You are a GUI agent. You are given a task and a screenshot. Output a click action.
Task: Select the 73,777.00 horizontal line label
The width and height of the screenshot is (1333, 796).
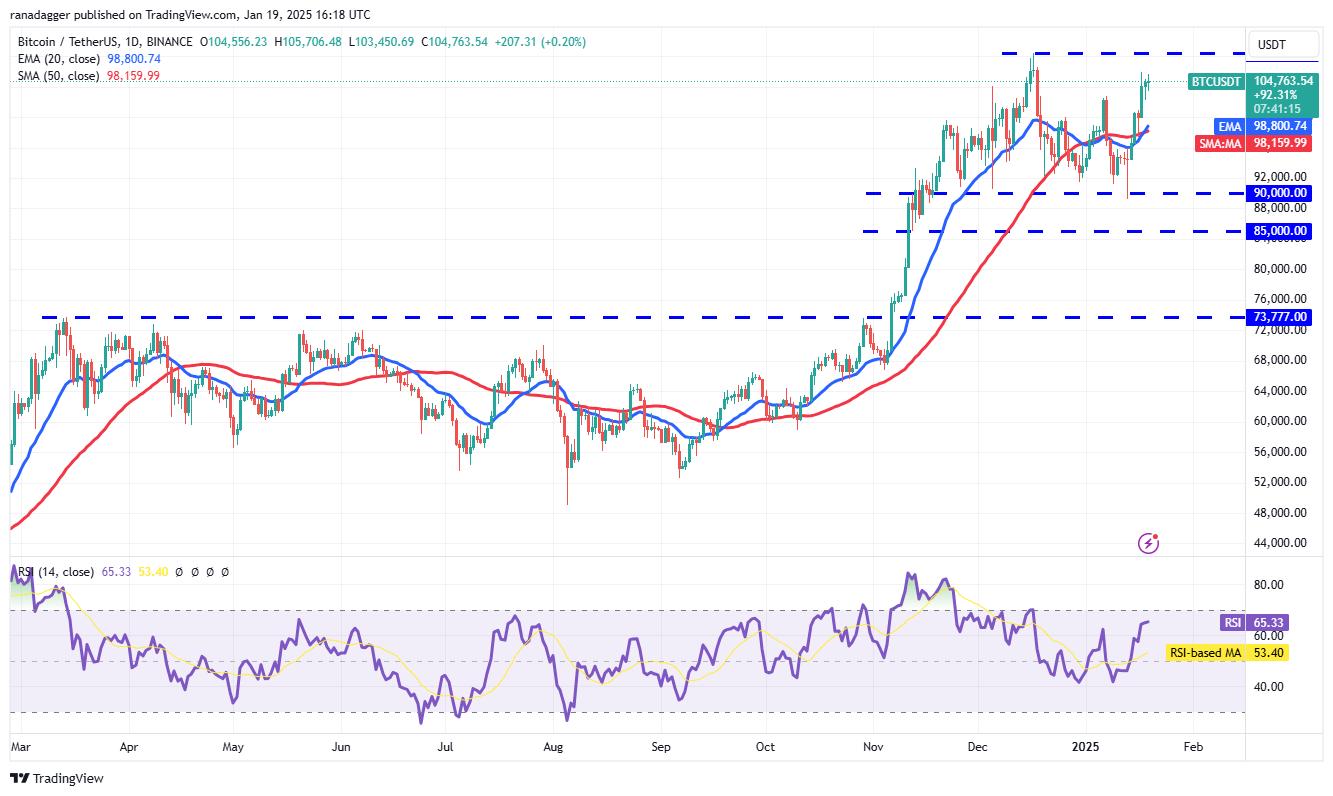click(x=1280, y=317)
